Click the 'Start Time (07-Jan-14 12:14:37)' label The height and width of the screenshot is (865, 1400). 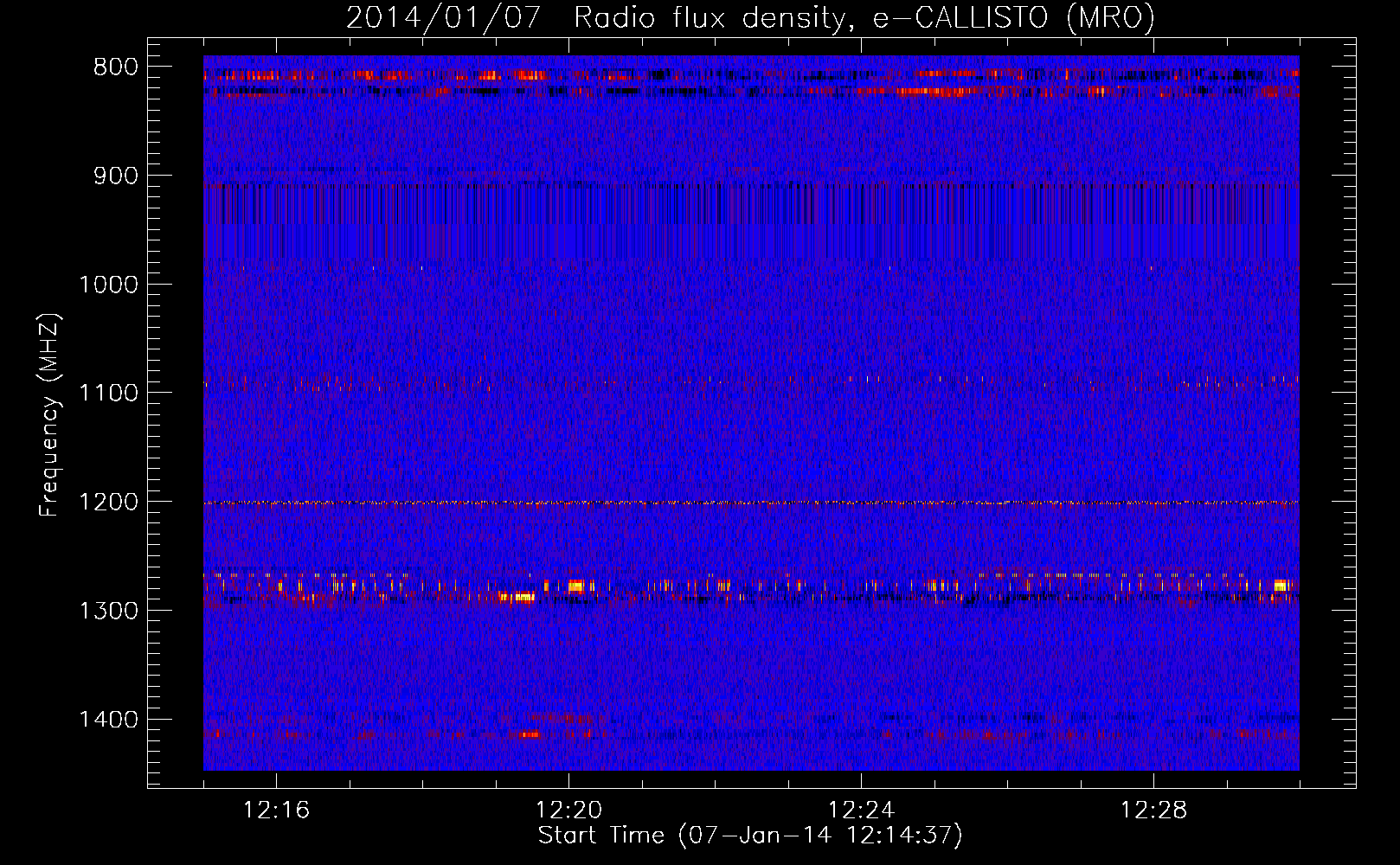pos(750,836)
